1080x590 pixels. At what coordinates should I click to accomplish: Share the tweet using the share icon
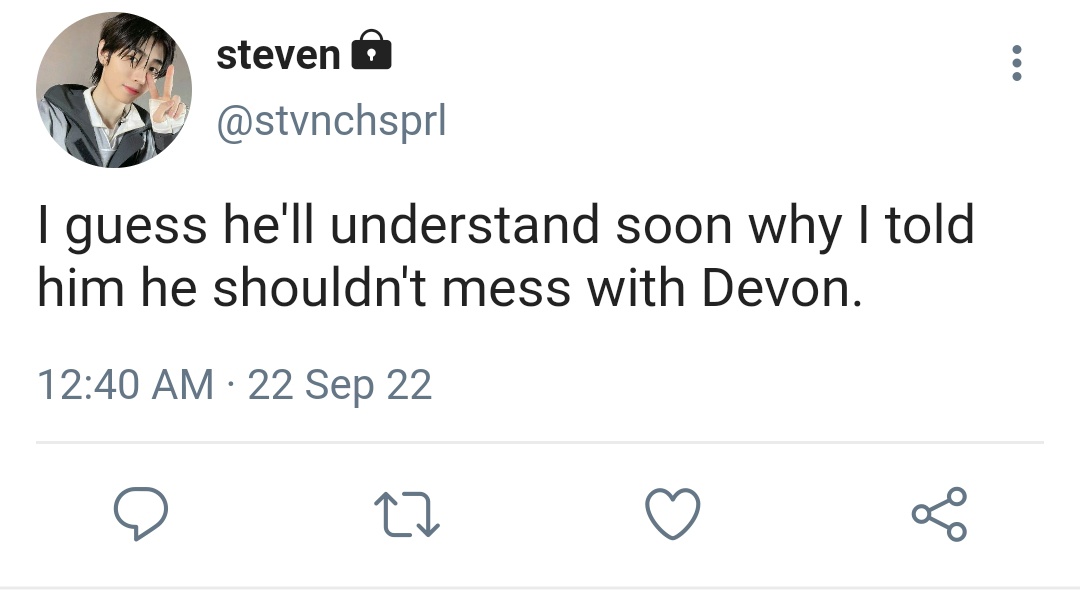click(x=939, y=514)
